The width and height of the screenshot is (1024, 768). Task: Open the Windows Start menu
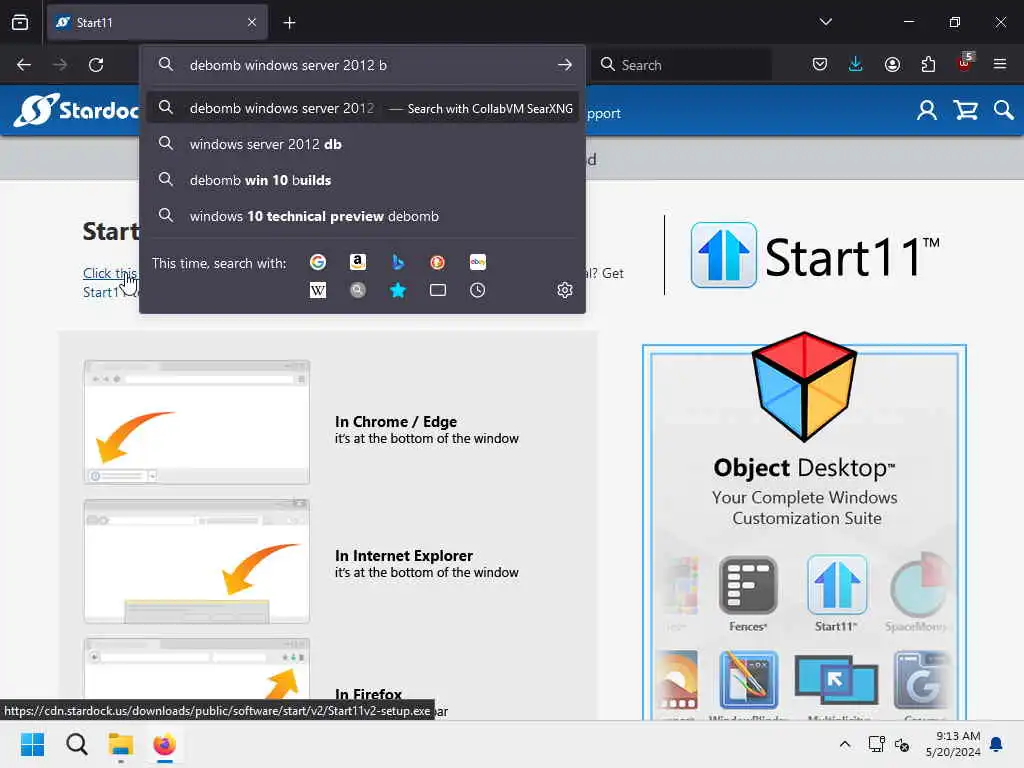point(32,744)
